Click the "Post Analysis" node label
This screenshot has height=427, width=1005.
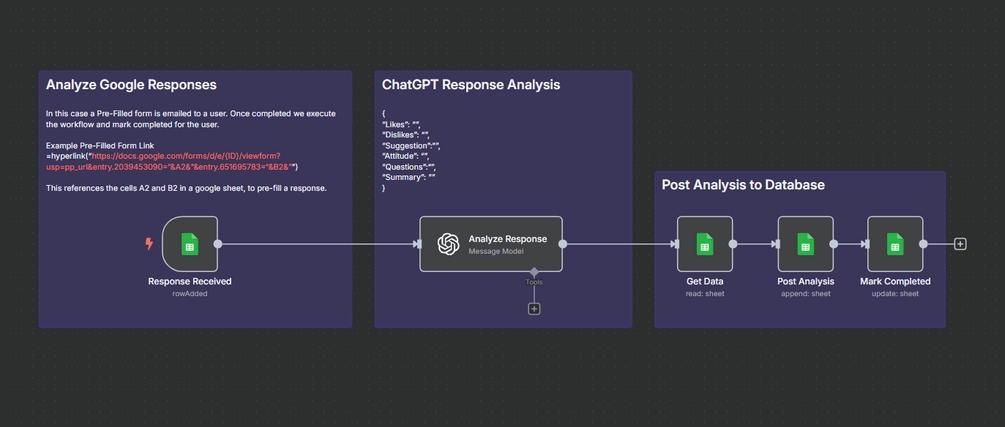[806, 281]
